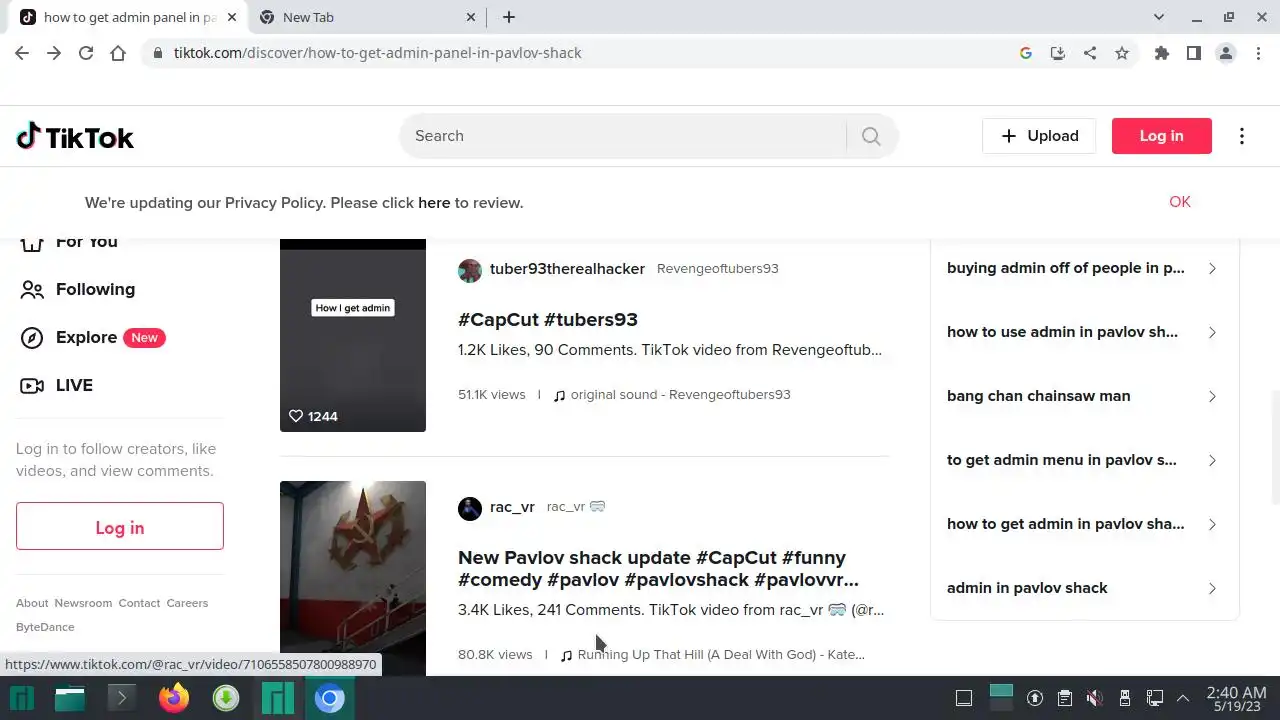Open the three-dot more options menu on TikTok

[x=1242, y=136]
